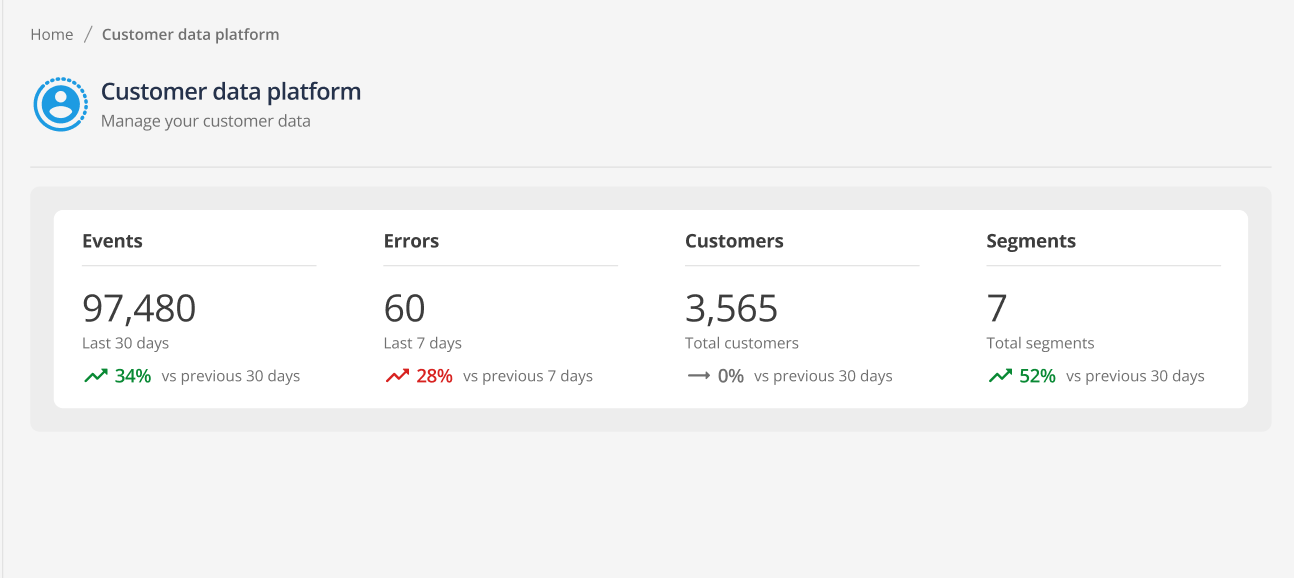Click the 3,565 customers count

pos(731,308)
